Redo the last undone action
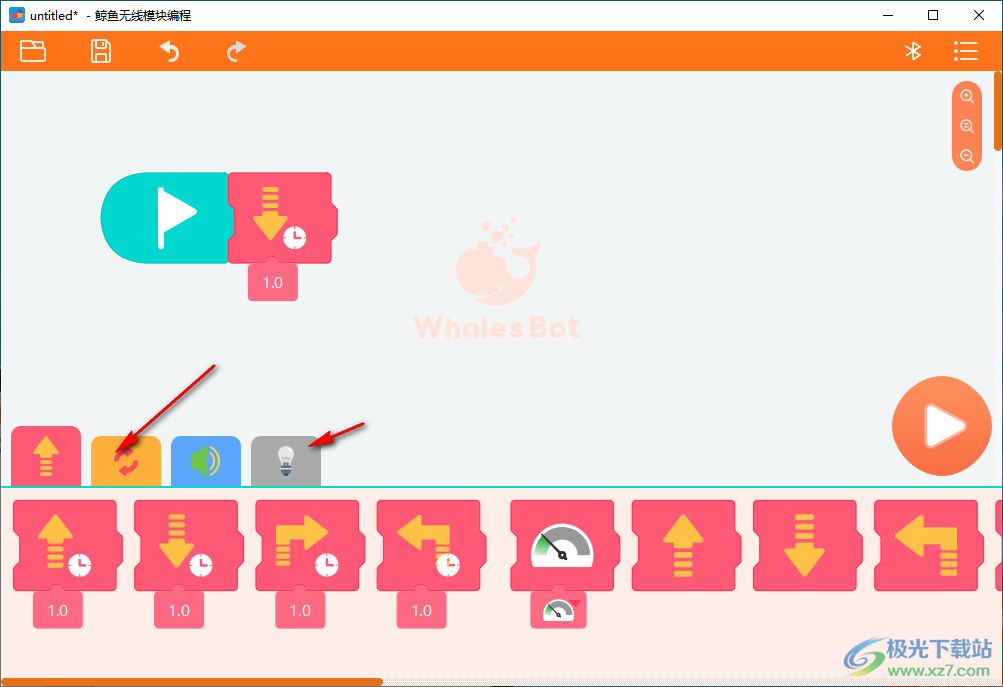1003x687 pixels. click(236, 51)
